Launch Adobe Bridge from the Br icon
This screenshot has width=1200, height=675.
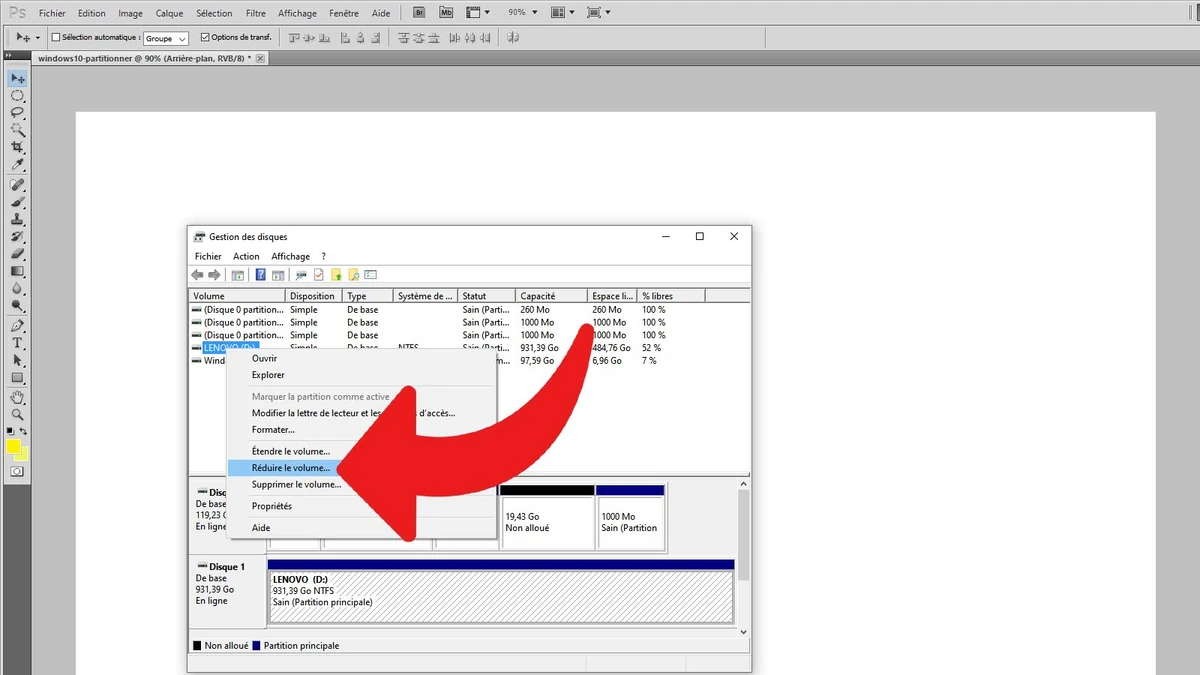pyautogui.click(x=417, y=13)
